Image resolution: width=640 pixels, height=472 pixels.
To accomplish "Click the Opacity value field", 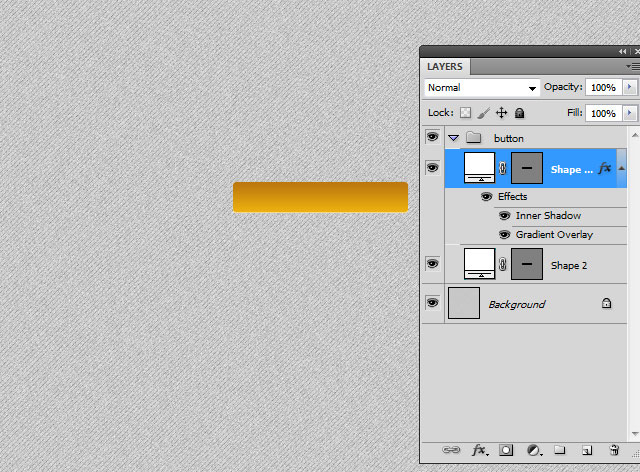I will point(603,87).
